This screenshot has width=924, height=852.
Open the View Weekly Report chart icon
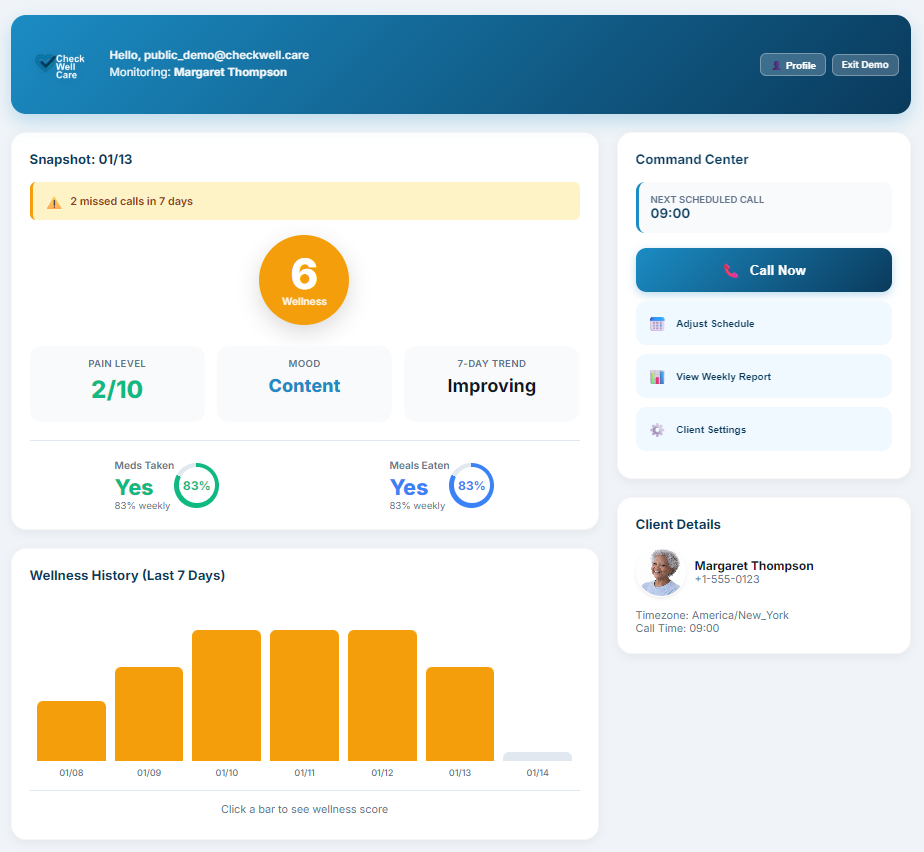click(x=658, y=376)
